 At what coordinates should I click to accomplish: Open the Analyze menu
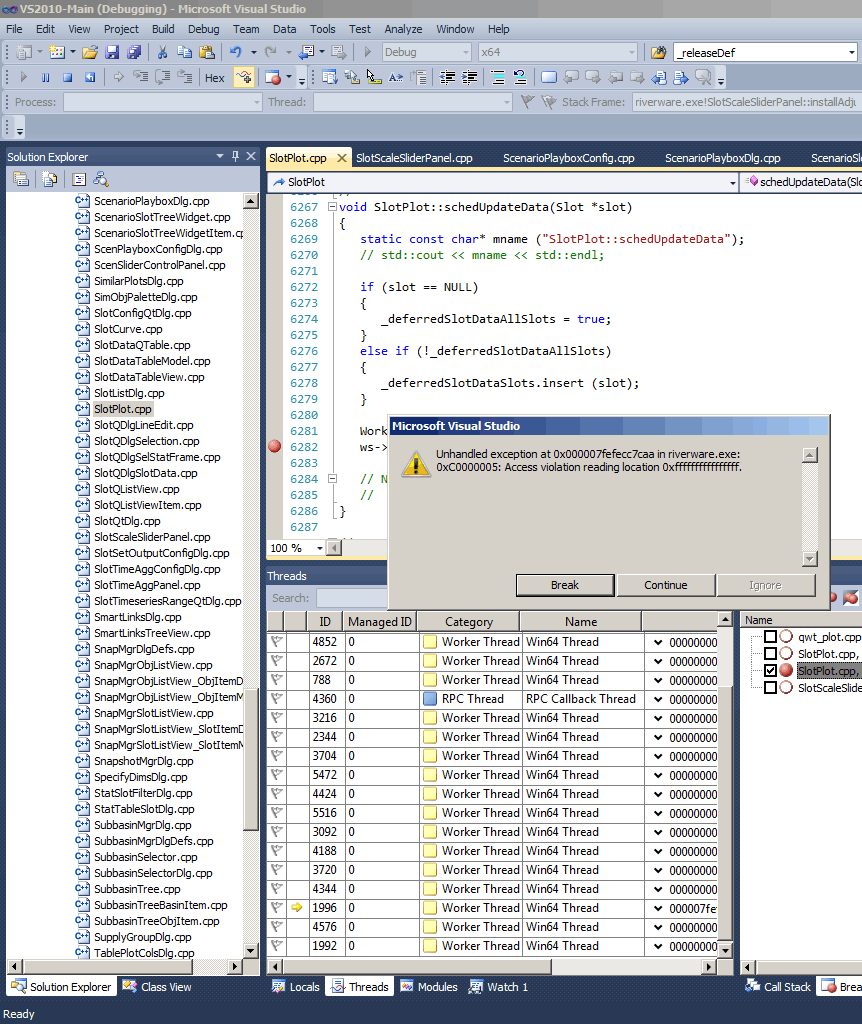403,29
